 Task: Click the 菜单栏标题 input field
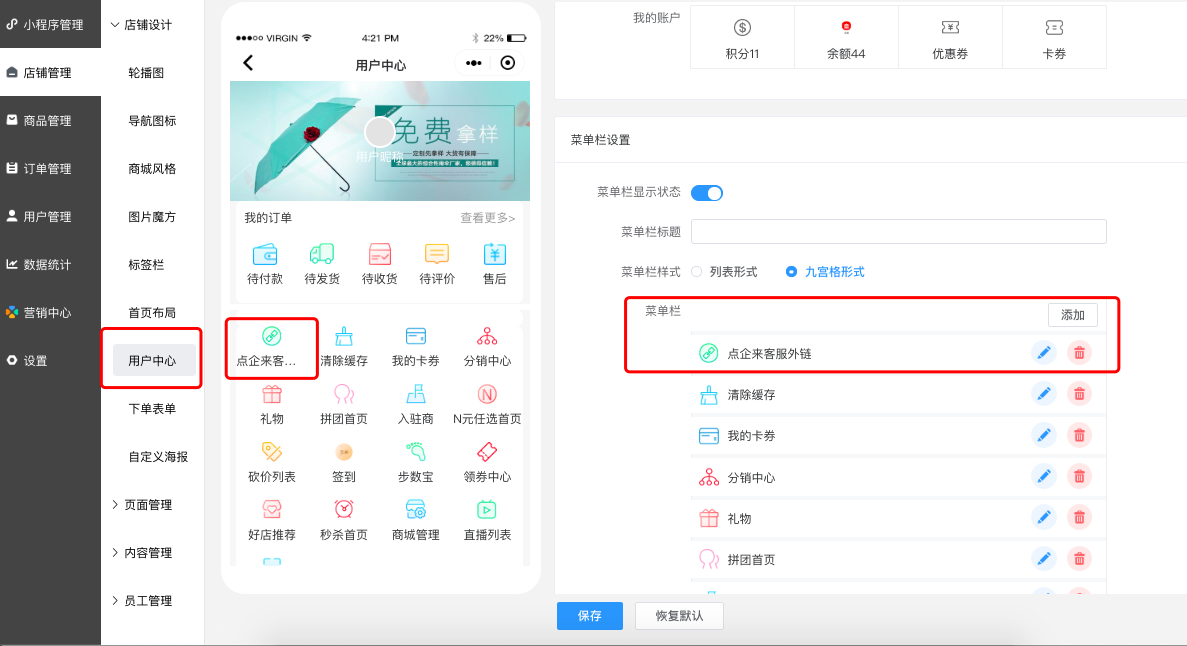tap(899, 232)
